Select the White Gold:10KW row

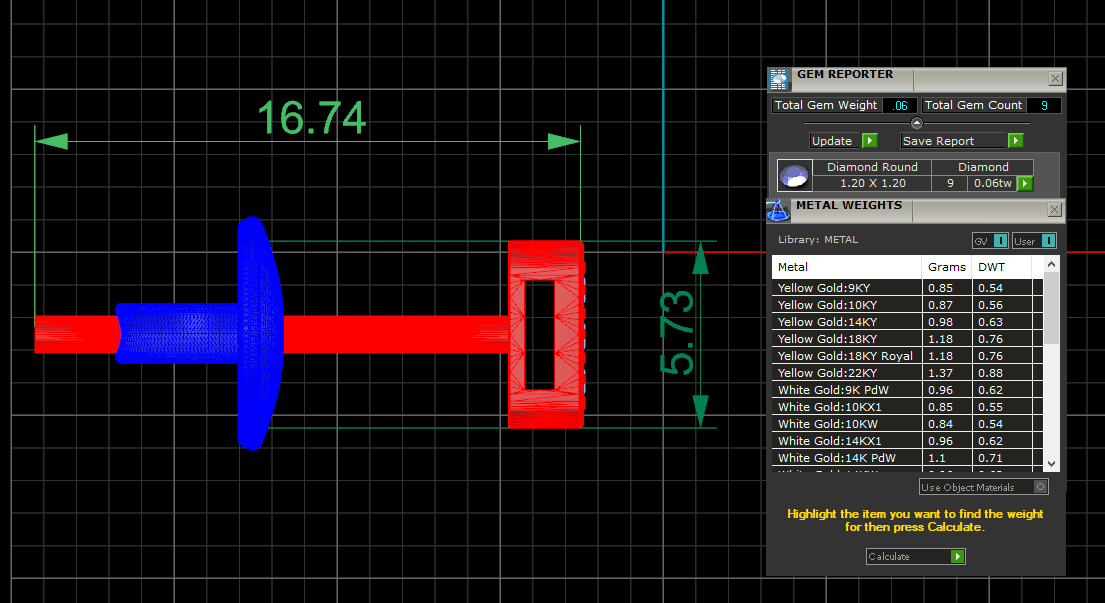click(x=846, y=424)
